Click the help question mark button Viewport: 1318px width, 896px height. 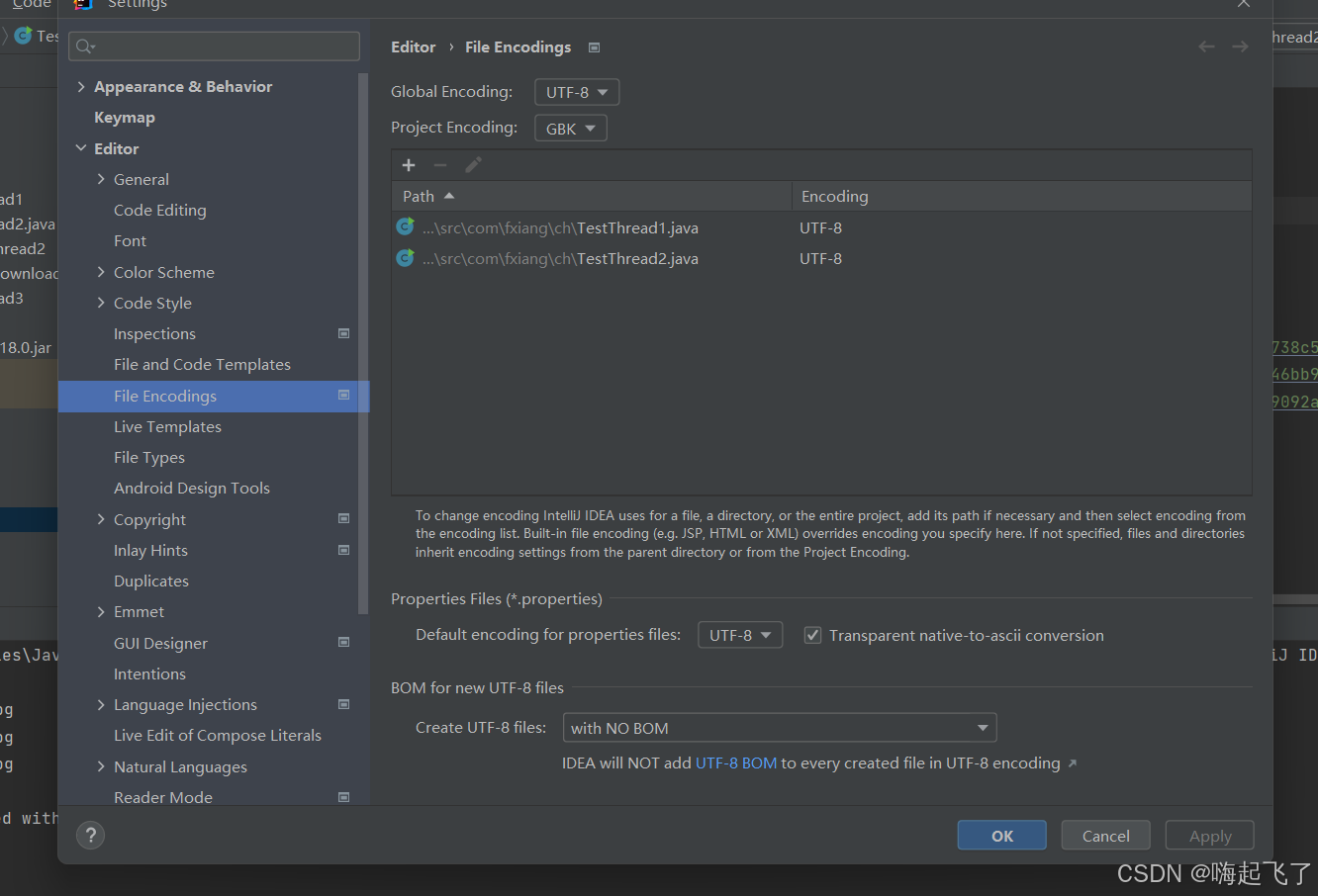pyautogui.click(x=90, y=836)
